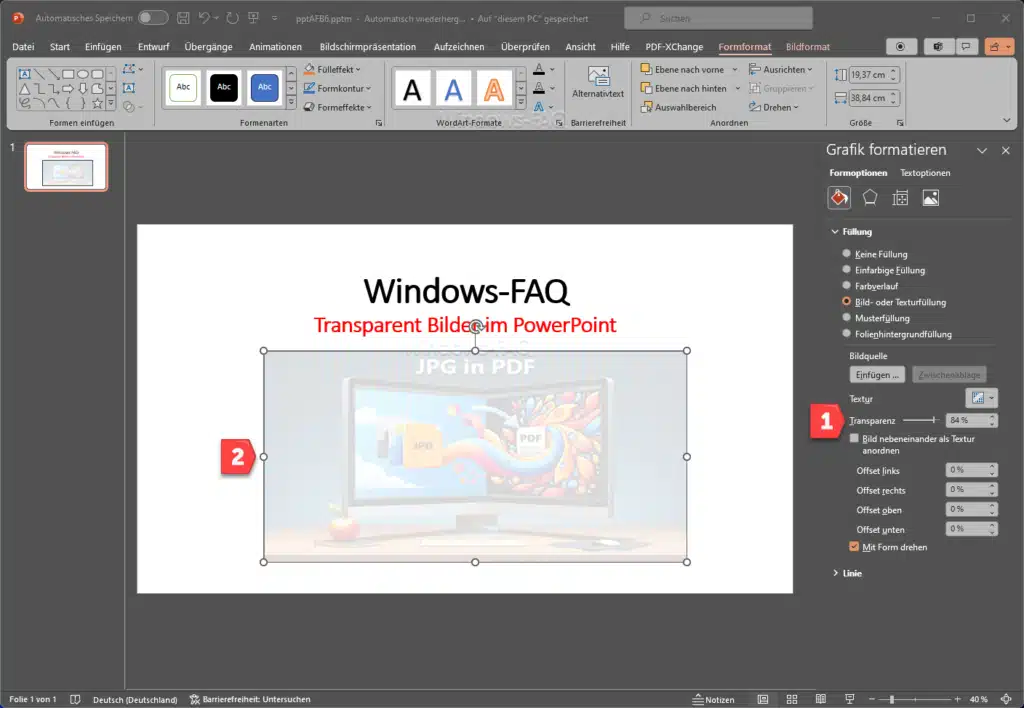Click Auswahlbereich button

tap(679, 107)
